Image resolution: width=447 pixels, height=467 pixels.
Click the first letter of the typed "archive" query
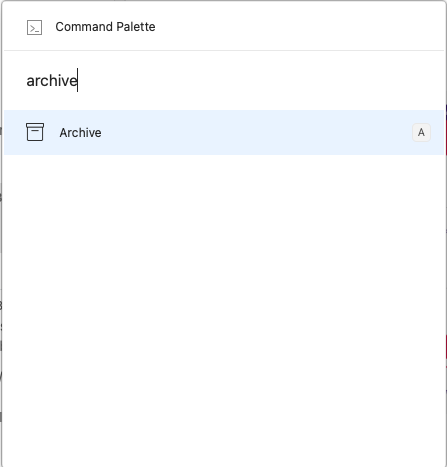click(30, 81)
